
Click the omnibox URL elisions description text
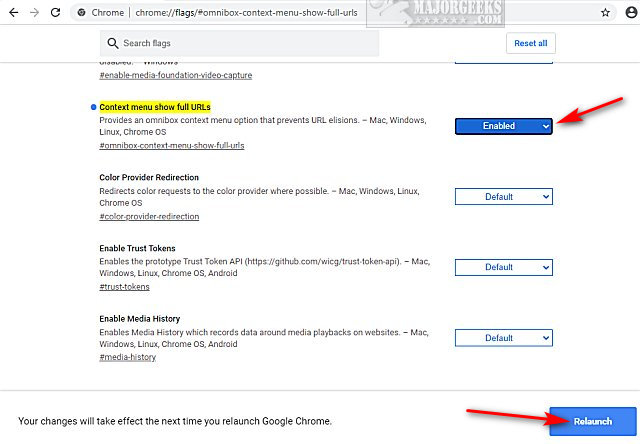(263, 126)
